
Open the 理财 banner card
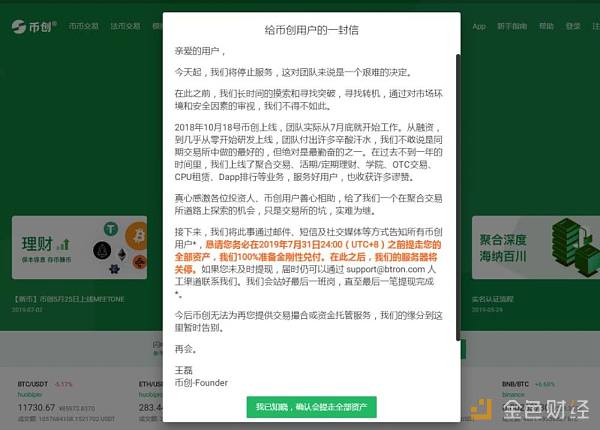[x=80, y=248]
